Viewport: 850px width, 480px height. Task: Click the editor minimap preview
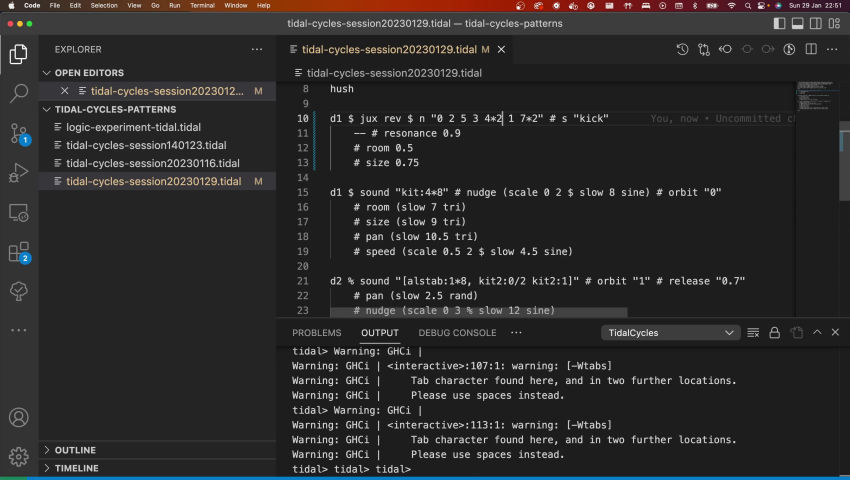(817, 98)
